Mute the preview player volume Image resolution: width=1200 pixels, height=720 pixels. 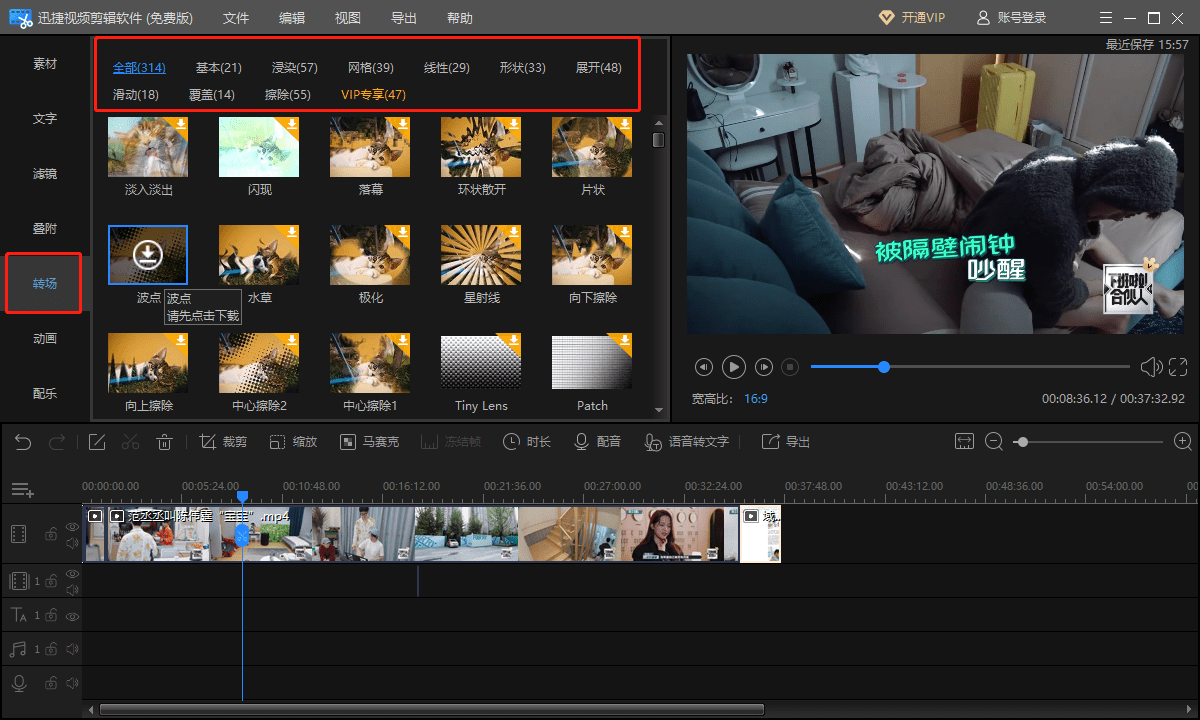tap(1151, 367)
